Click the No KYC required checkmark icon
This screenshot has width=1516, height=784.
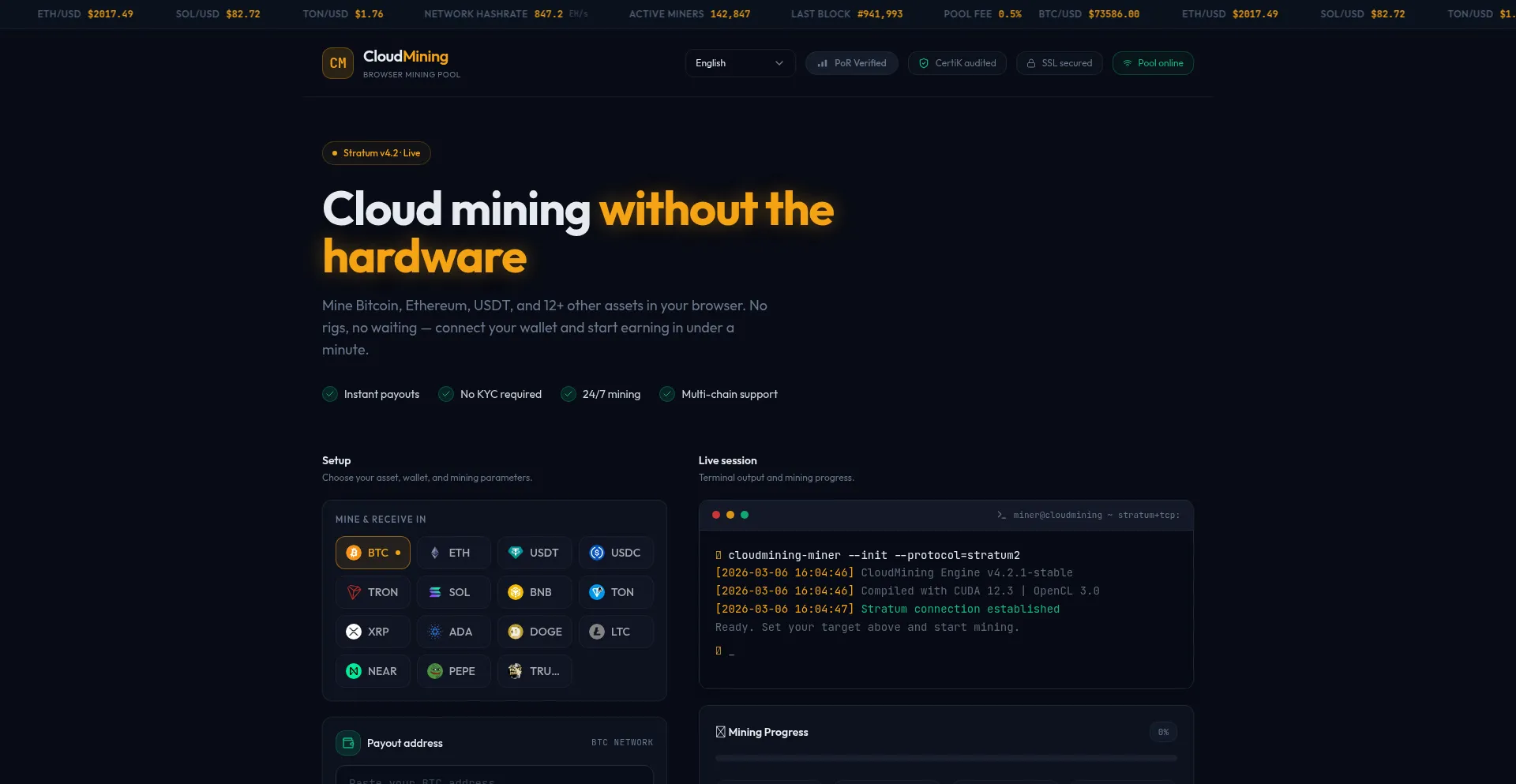(x=446, y=394)
